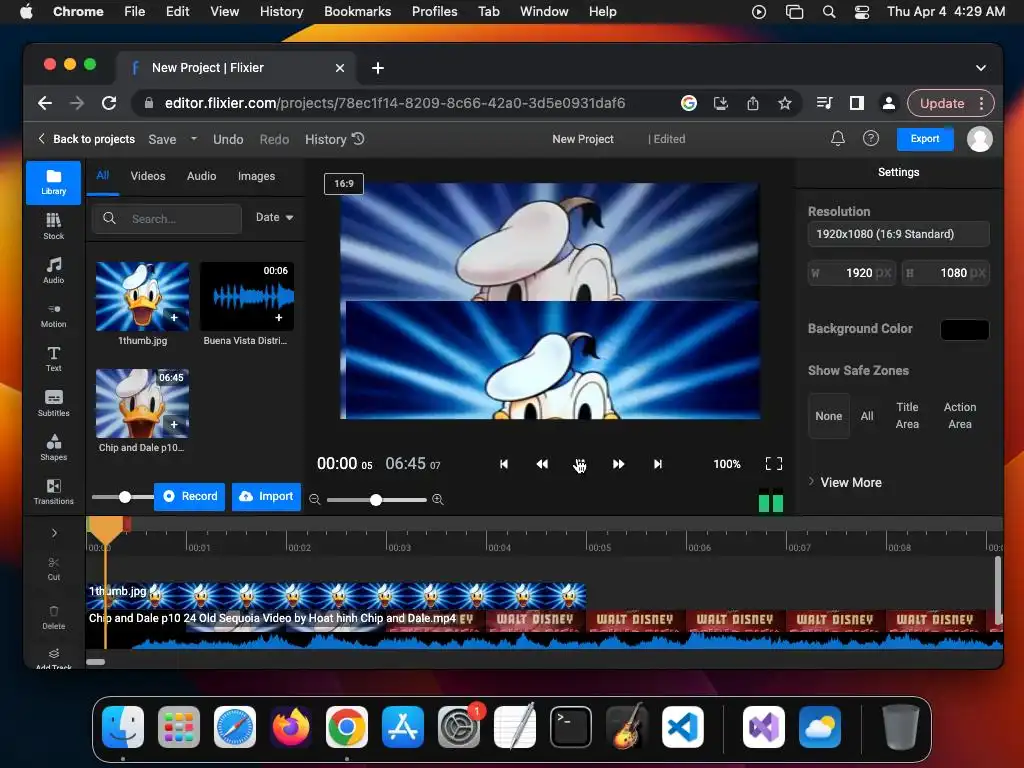Open the Subtitles panel
This screenshot has height=768, width=1024.
tap(54, 403)
